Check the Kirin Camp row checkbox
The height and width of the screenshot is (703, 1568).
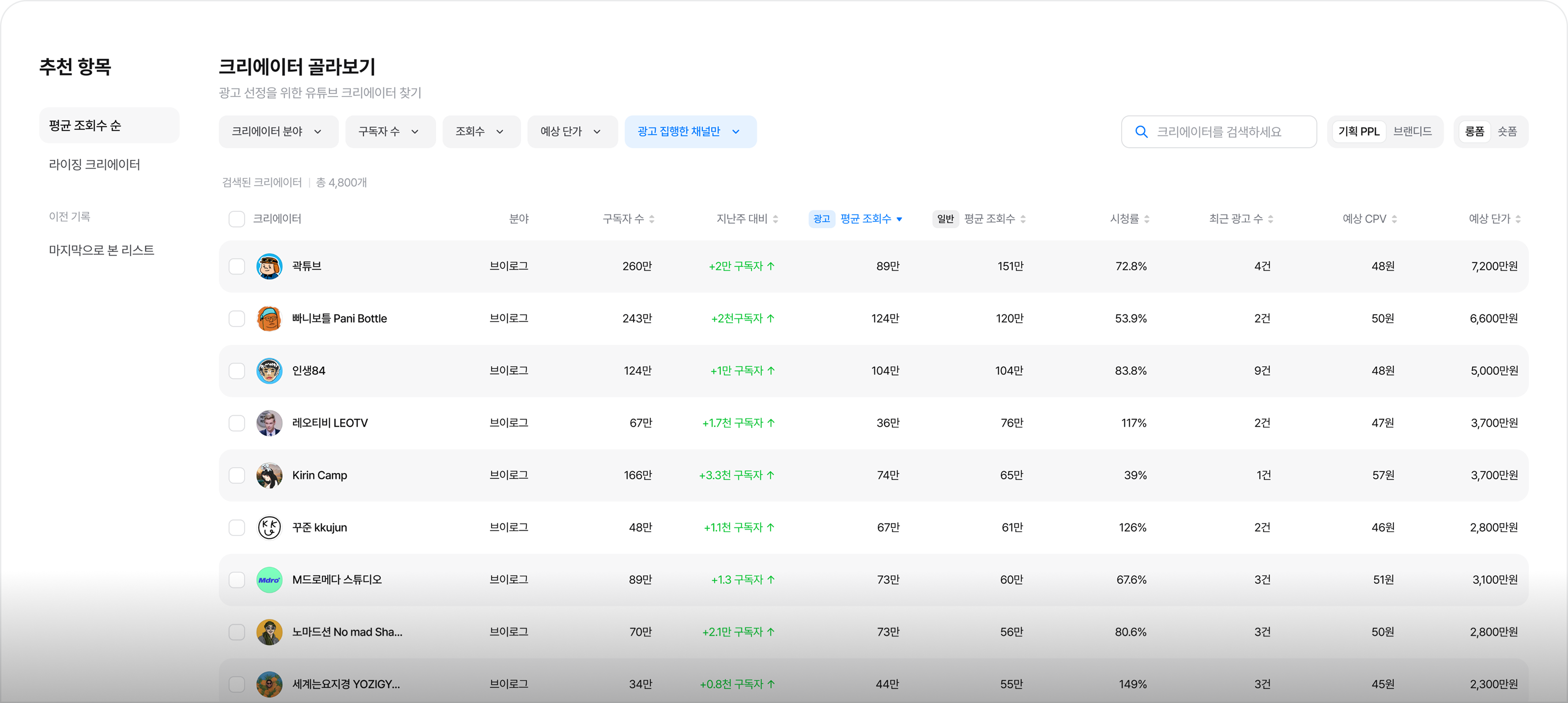237,475
